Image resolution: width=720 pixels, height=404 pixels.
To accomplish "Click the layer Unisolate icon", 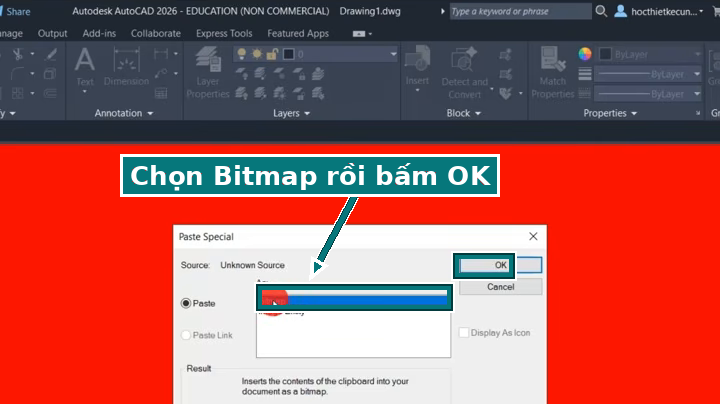I will [x=260, y=93].
